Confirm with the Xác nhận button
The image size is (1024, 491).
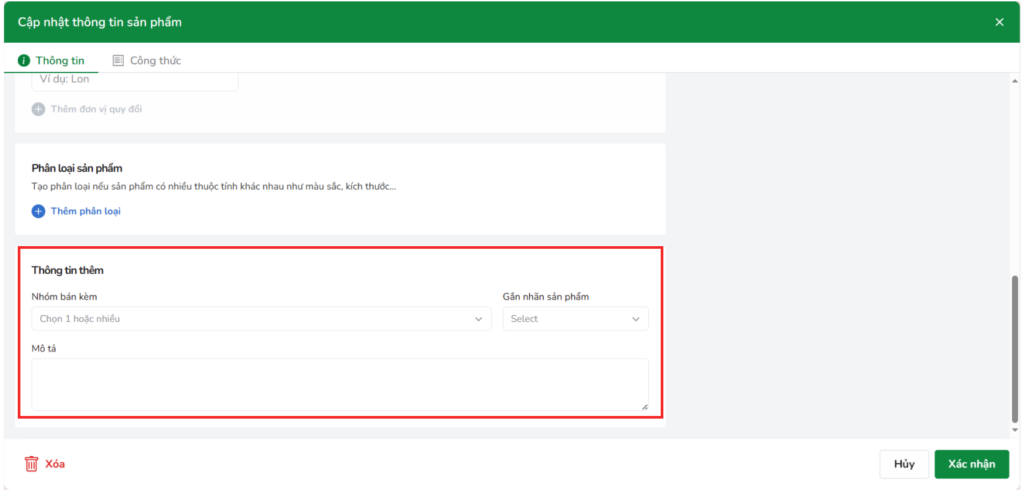tap(972, 464)
